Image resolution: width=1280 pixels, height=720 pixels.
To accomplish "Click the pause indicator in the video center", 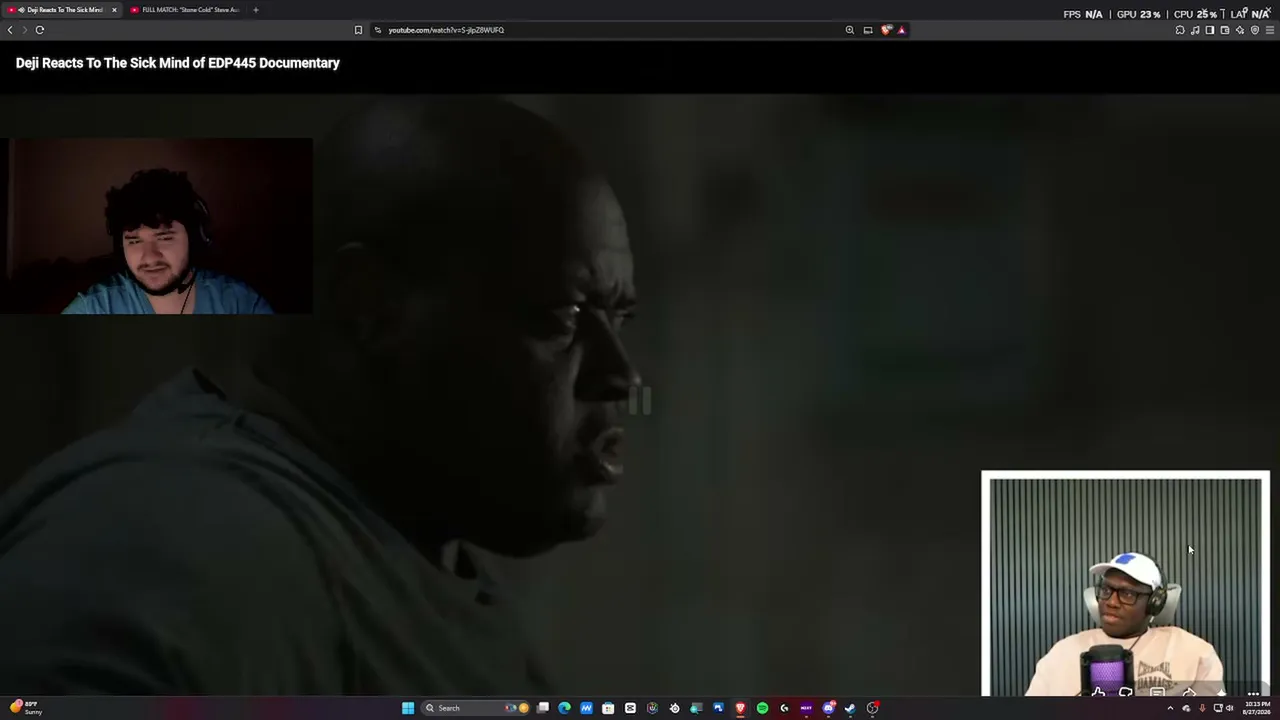I will click(x=640, y=401).
